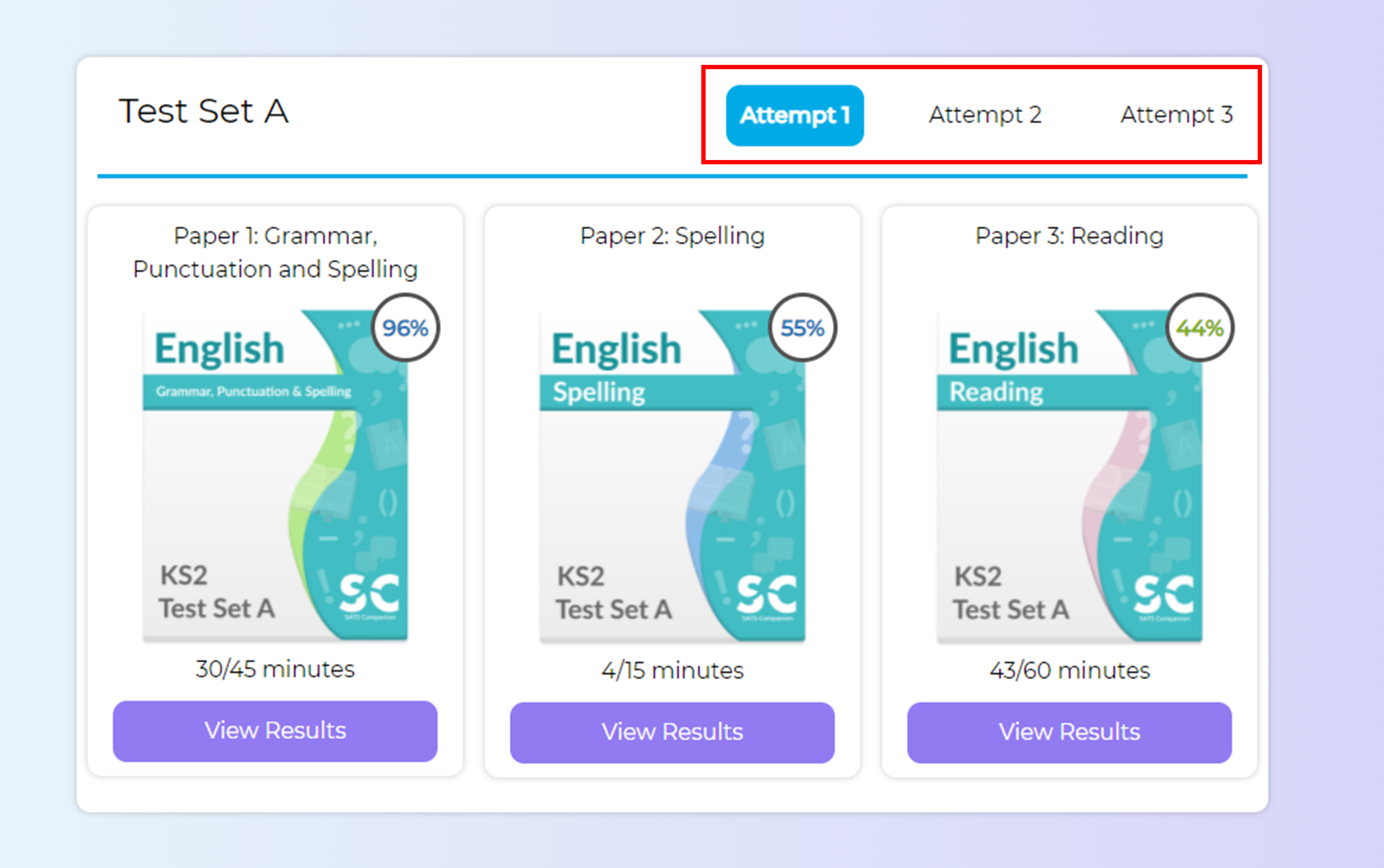
Task: View results for Paper 3 Reading
Action: pyautogui.click(x=1069, y=732)
